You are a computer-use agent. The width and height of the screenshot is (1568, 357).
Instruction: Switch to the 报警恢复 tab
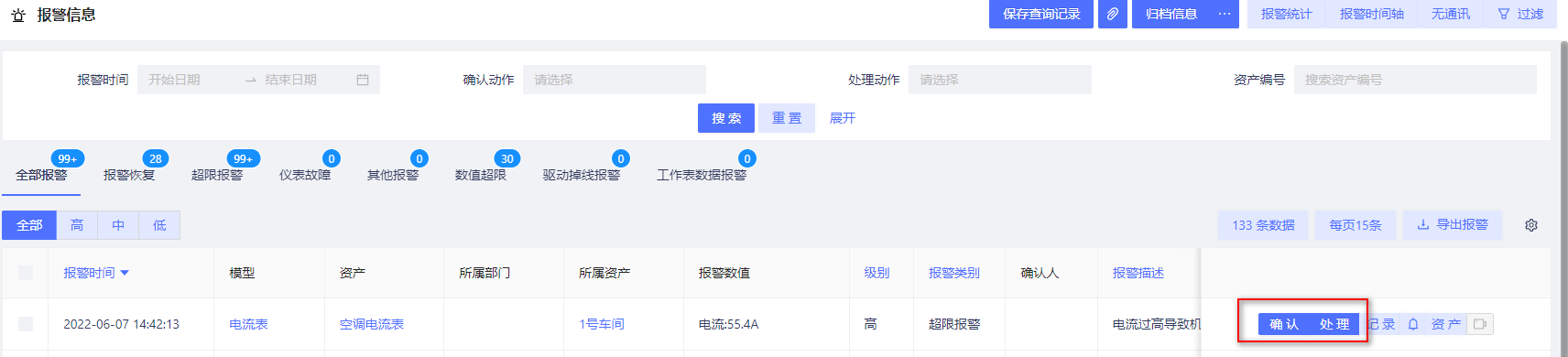pyautogui.click(x=129, y=175)
